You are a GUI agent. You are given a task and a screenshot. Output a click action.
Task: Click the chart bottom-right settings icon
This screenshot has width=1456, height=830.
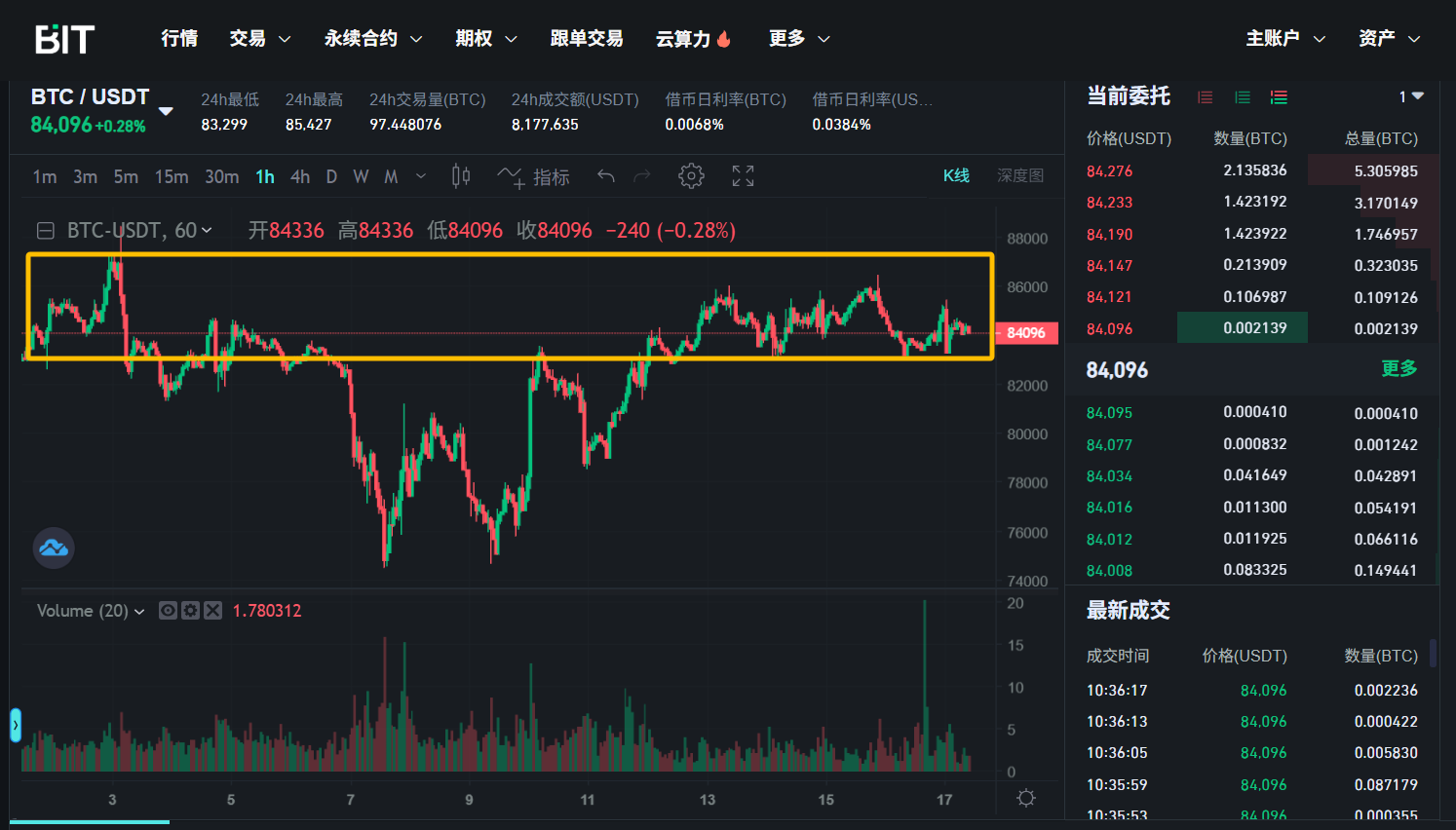[1025, 799]
